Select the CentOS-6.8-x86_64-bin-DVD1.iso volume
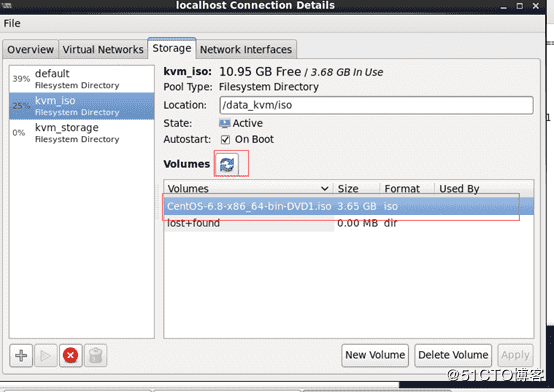Viewport: 554px width, 392px height. tap(348, 206)
